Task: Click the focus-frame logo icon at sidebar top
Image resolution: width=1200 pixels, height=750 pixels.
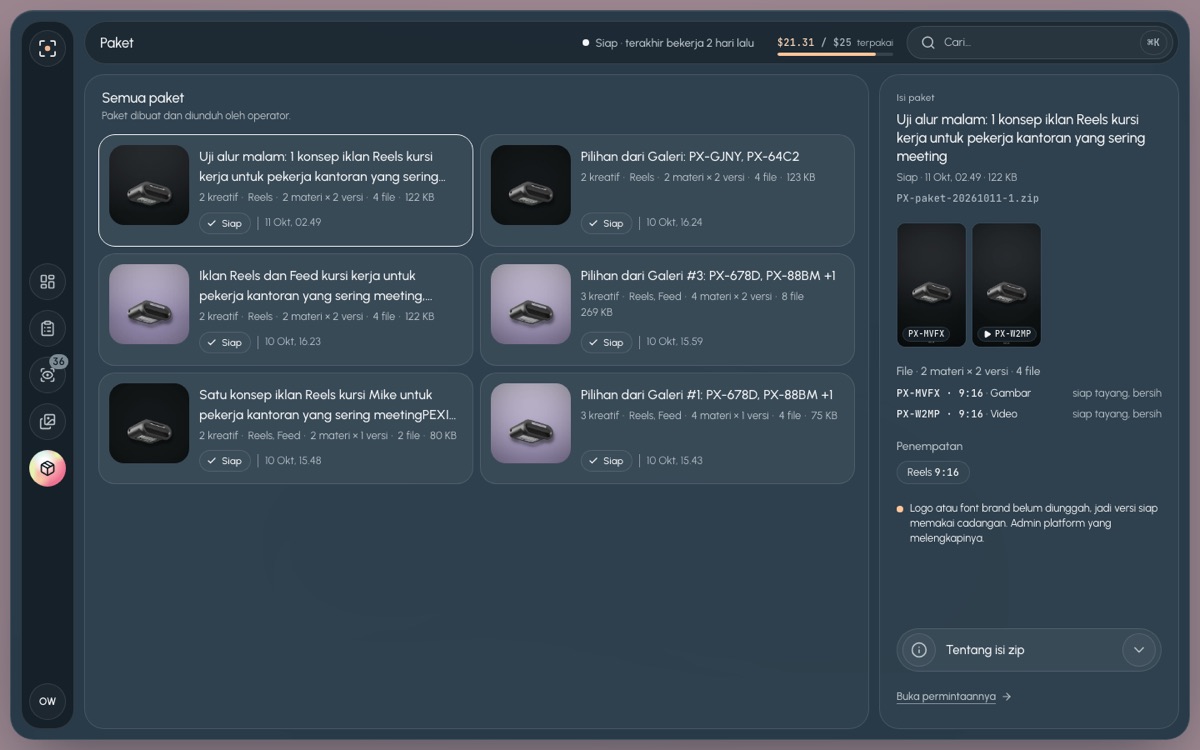Action: [47, 48]
